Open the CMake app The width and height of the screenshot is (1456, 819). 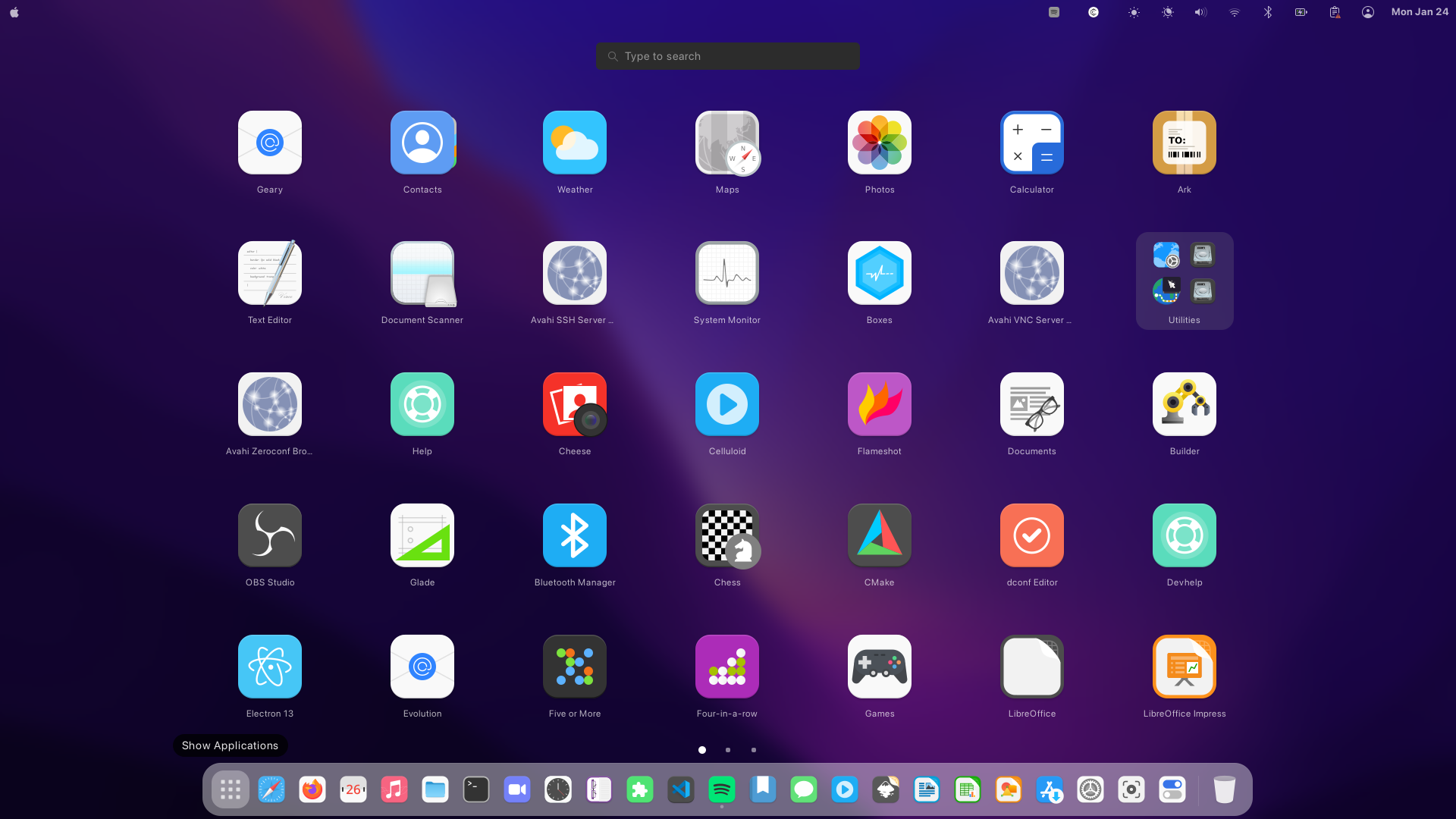880,535
